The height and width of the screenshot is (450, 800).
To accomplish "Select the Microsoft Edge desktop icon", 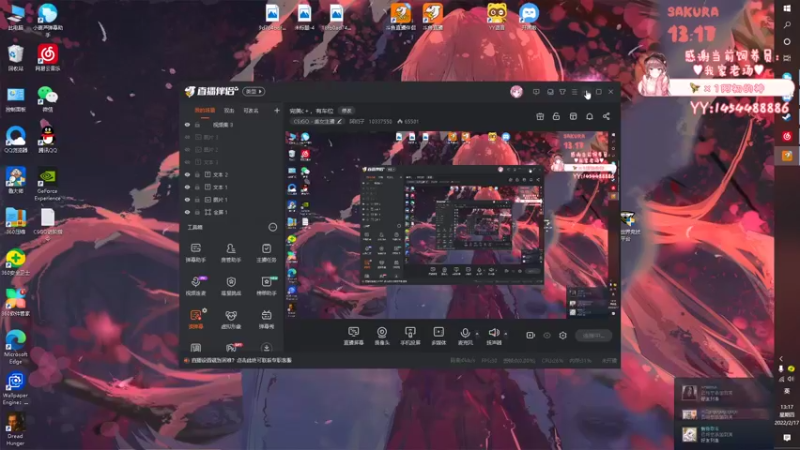I will pyautogui.click(x=16, y=347).
